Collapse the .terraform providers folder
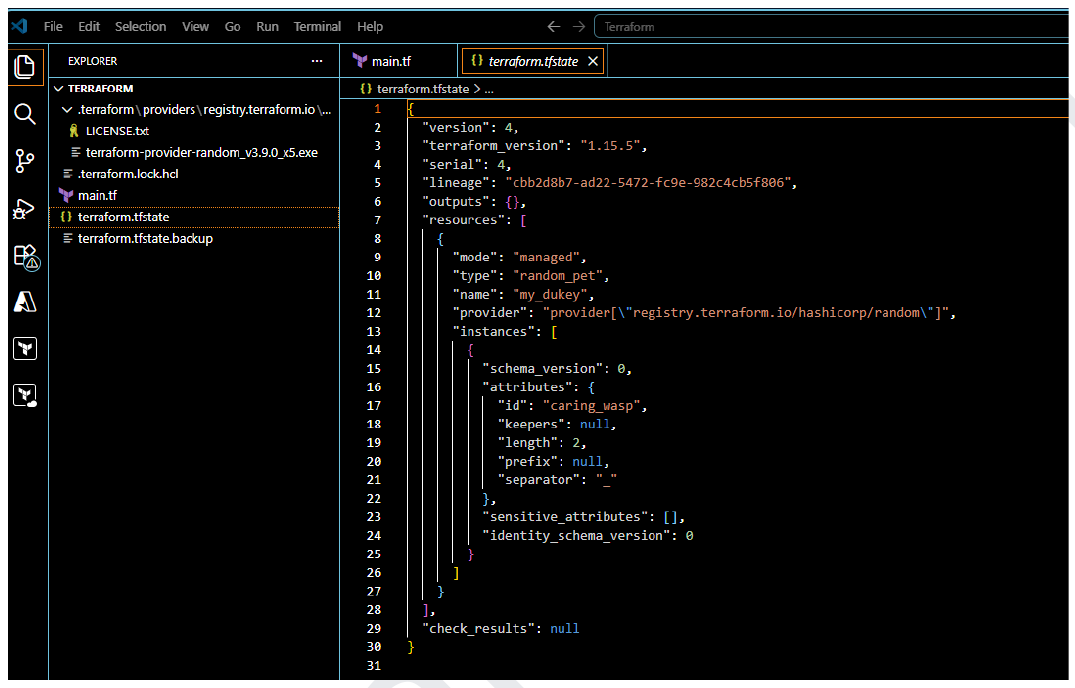 point(67,110)
